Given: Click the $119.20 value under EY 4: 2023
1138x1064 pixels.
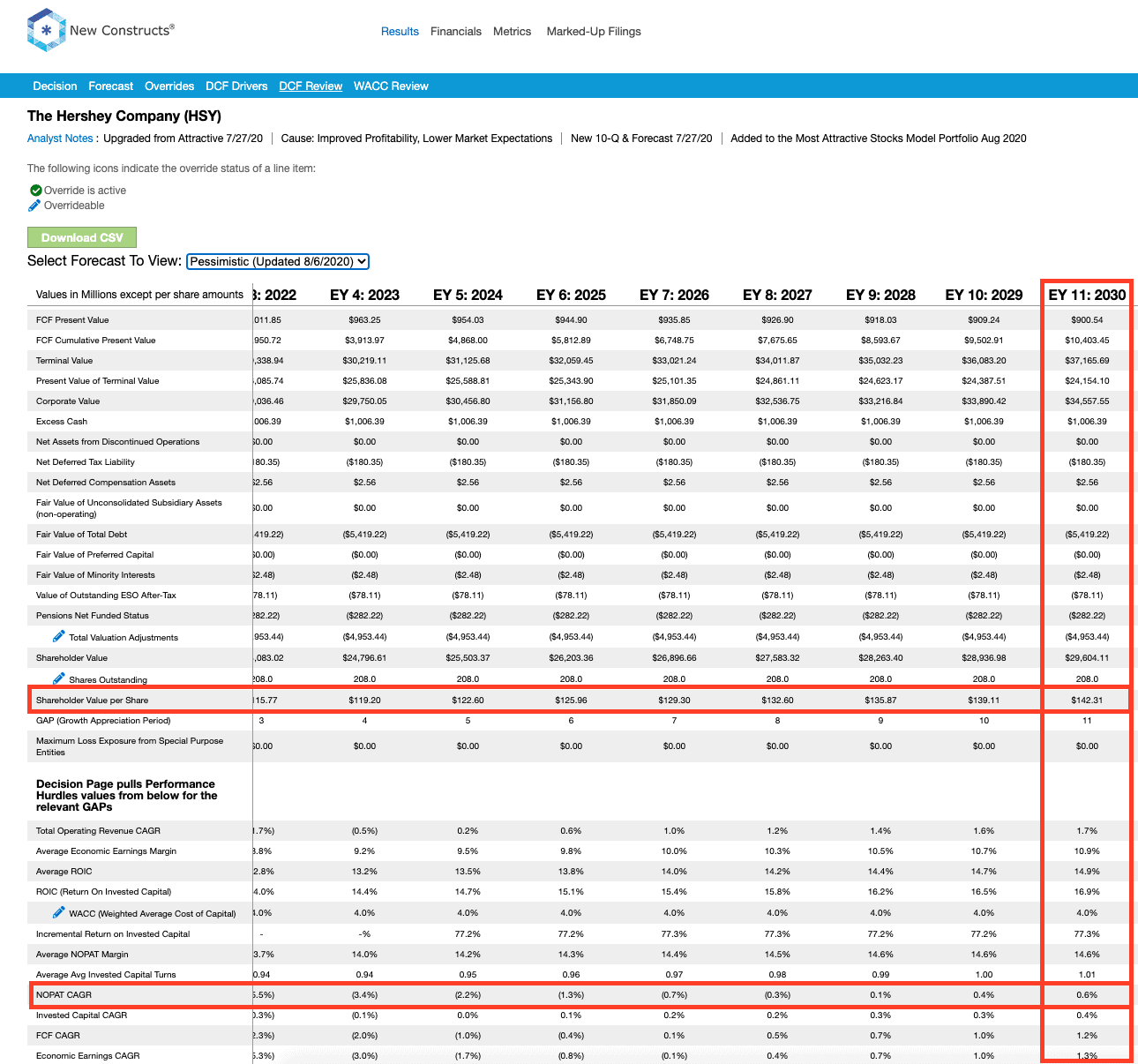Looking at the screenshot, I should click(364, 700).
